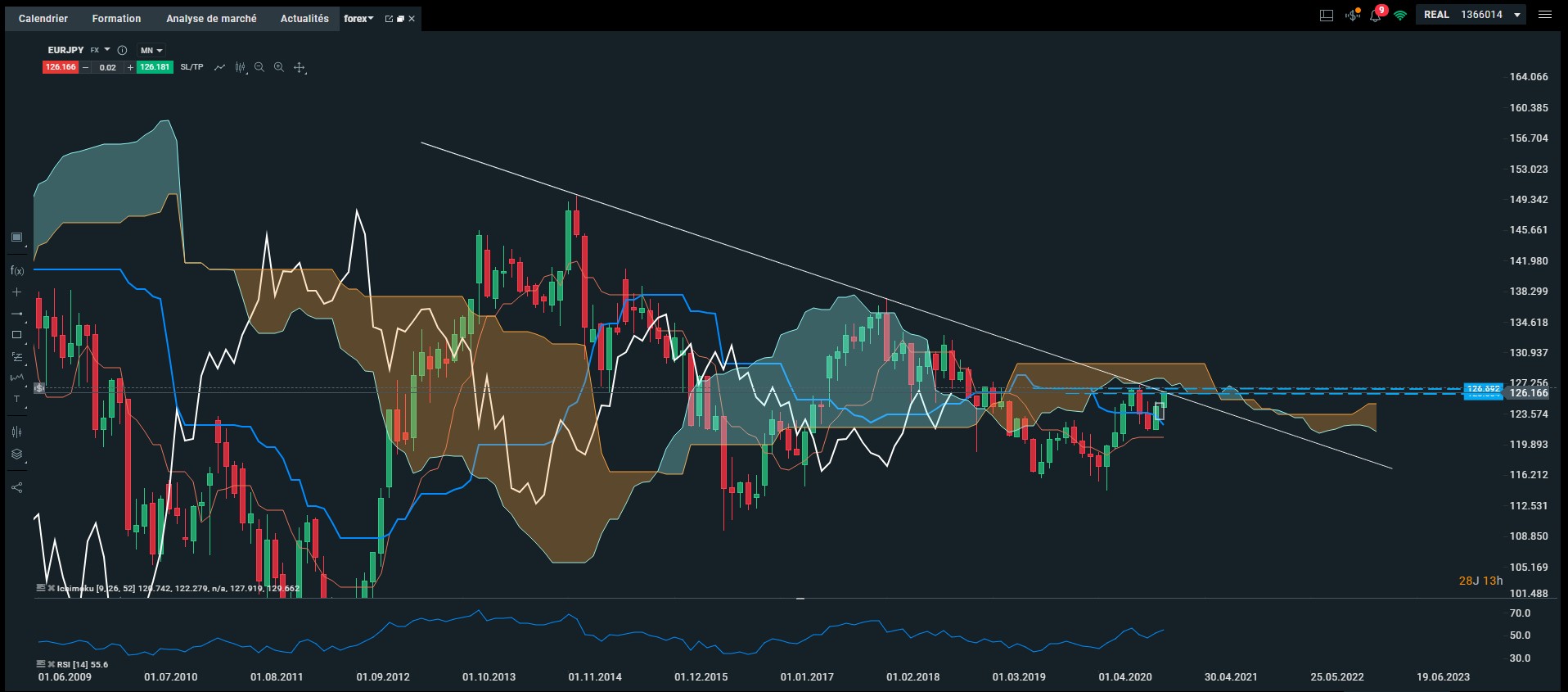Click the RSI [14] 55.6 label

83,664
